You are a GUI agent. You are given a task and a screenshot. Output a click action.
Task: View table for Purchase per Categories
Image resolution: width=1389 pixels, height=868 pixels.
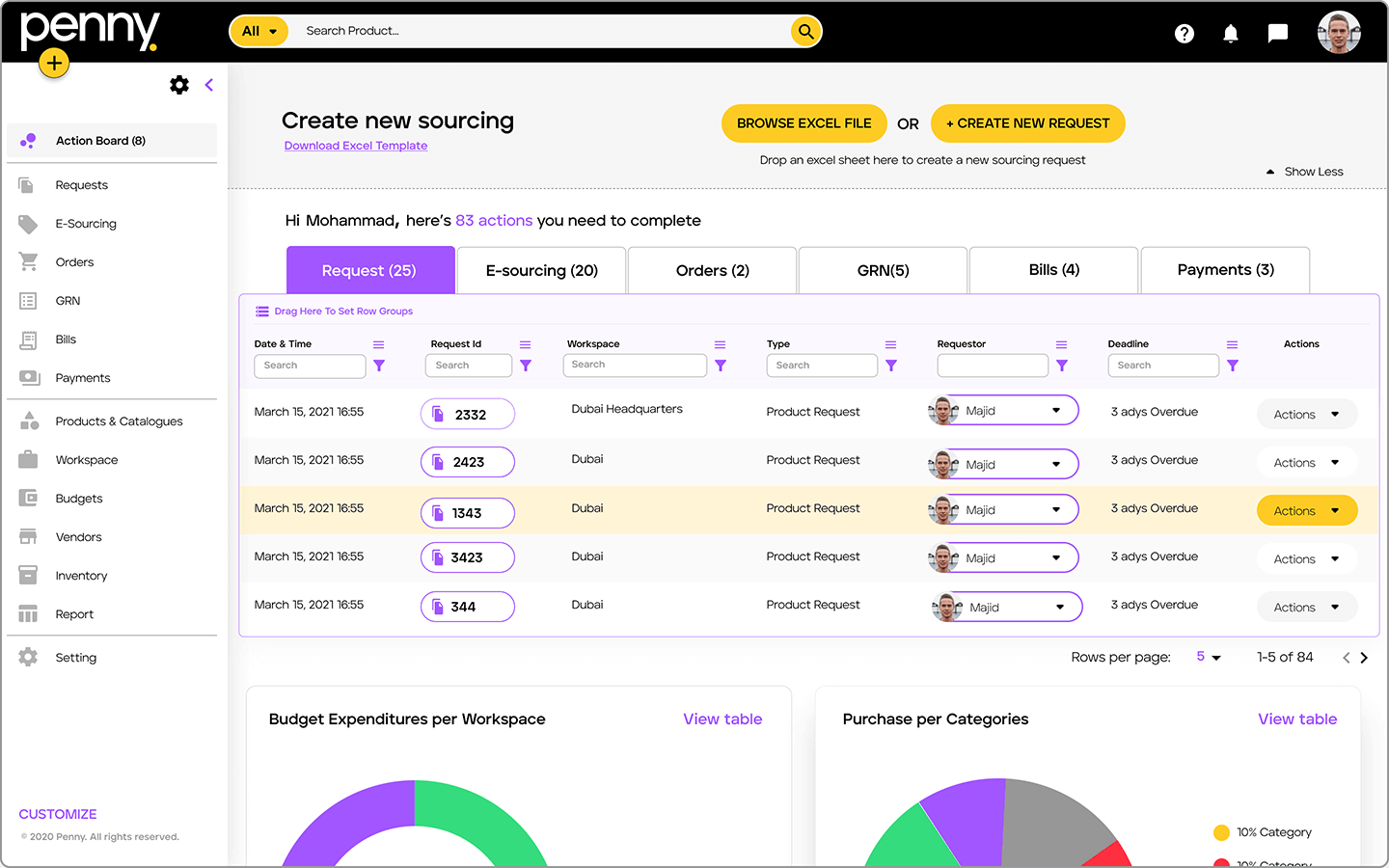1297,719
